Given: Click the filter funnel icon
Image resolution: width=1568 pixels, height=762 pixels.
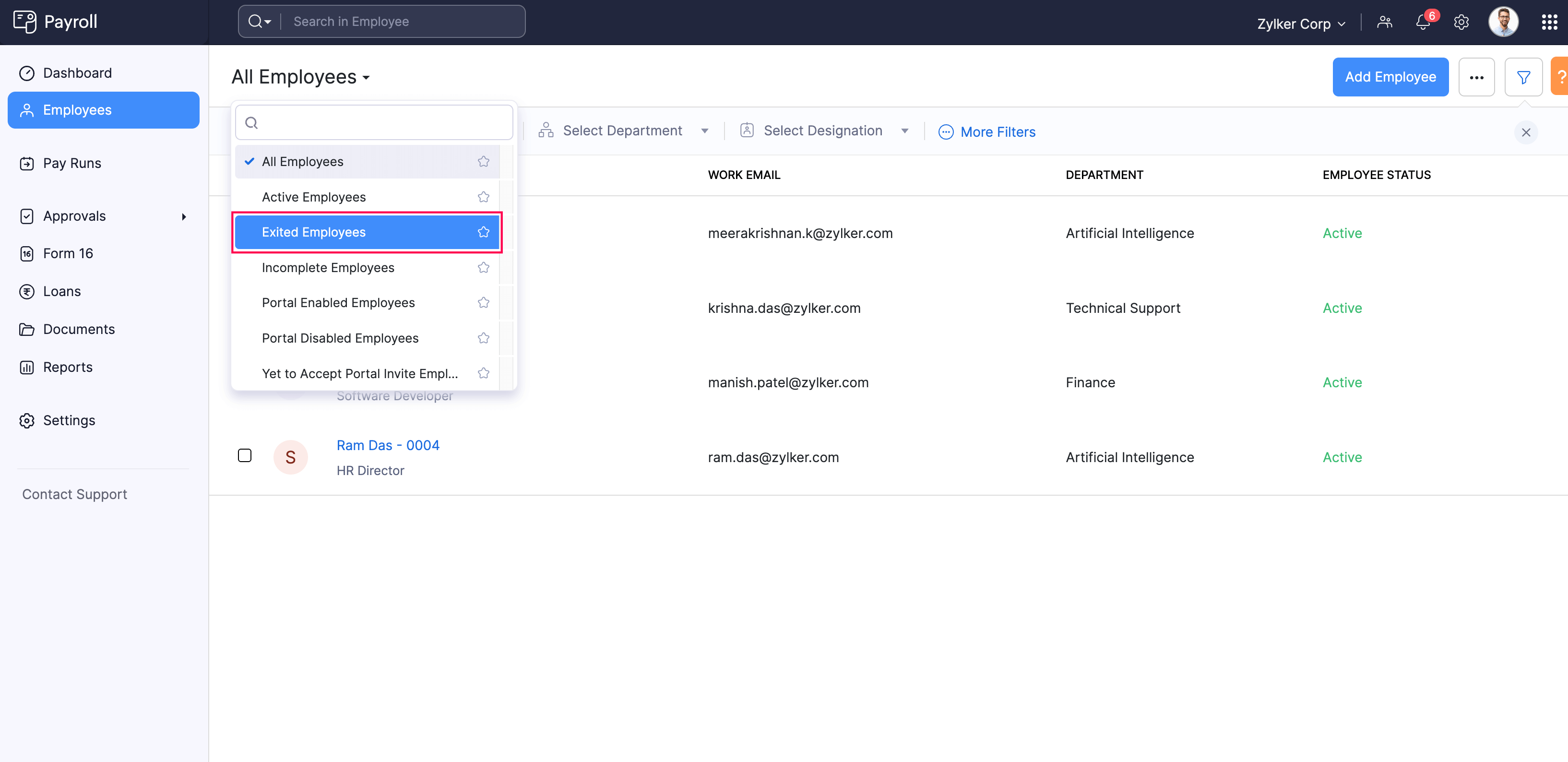Looking at the screenshot, I should 1523,77.
